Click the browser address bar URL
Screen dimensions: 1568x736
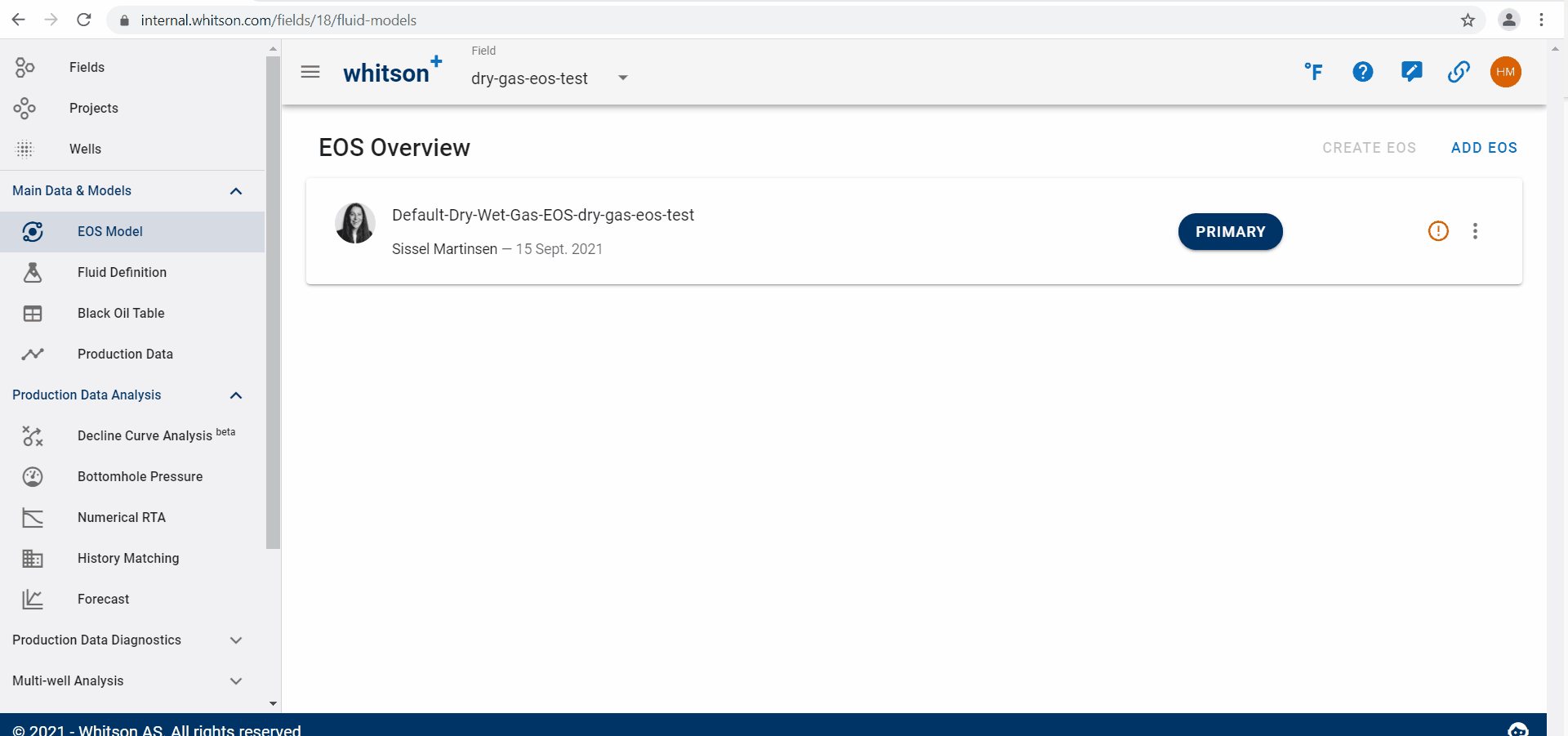click(x=278, y=20)
